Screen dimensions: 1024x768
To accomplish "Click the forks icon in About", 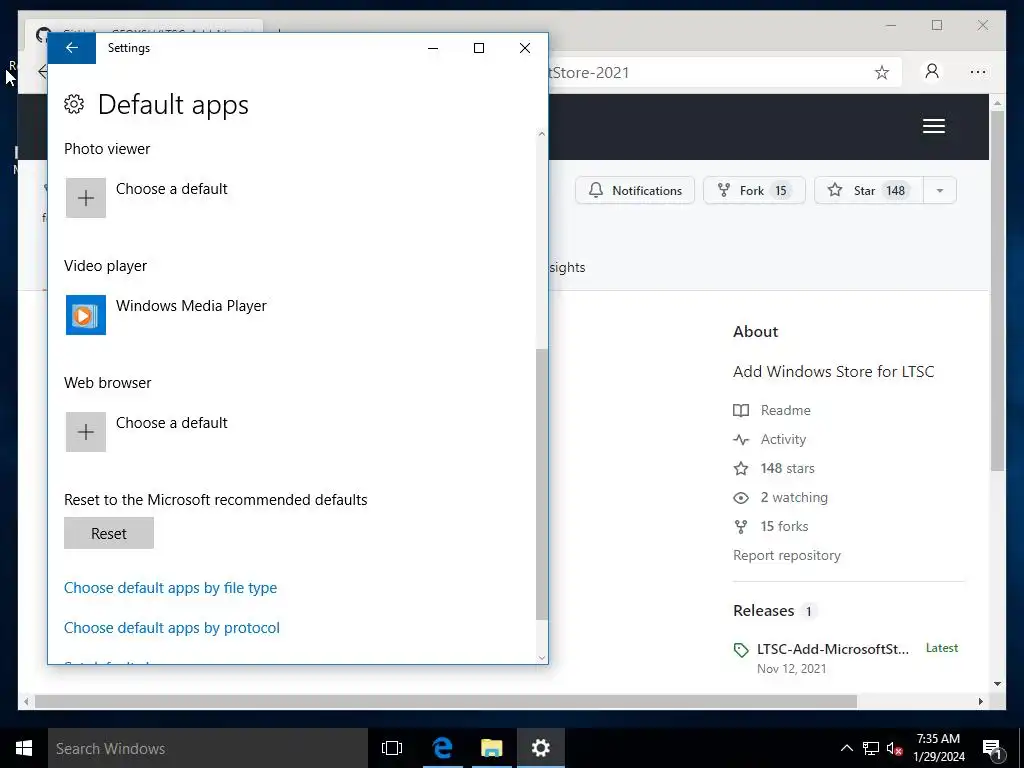I will point(741,526).
